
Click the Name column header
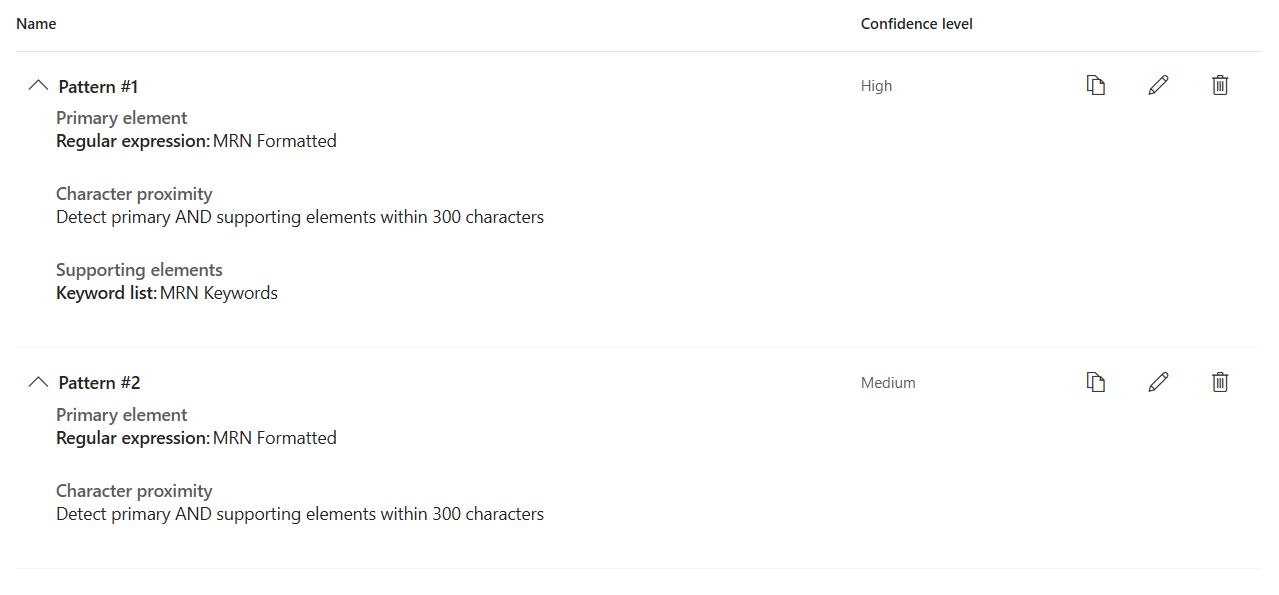tap(36, 24)
